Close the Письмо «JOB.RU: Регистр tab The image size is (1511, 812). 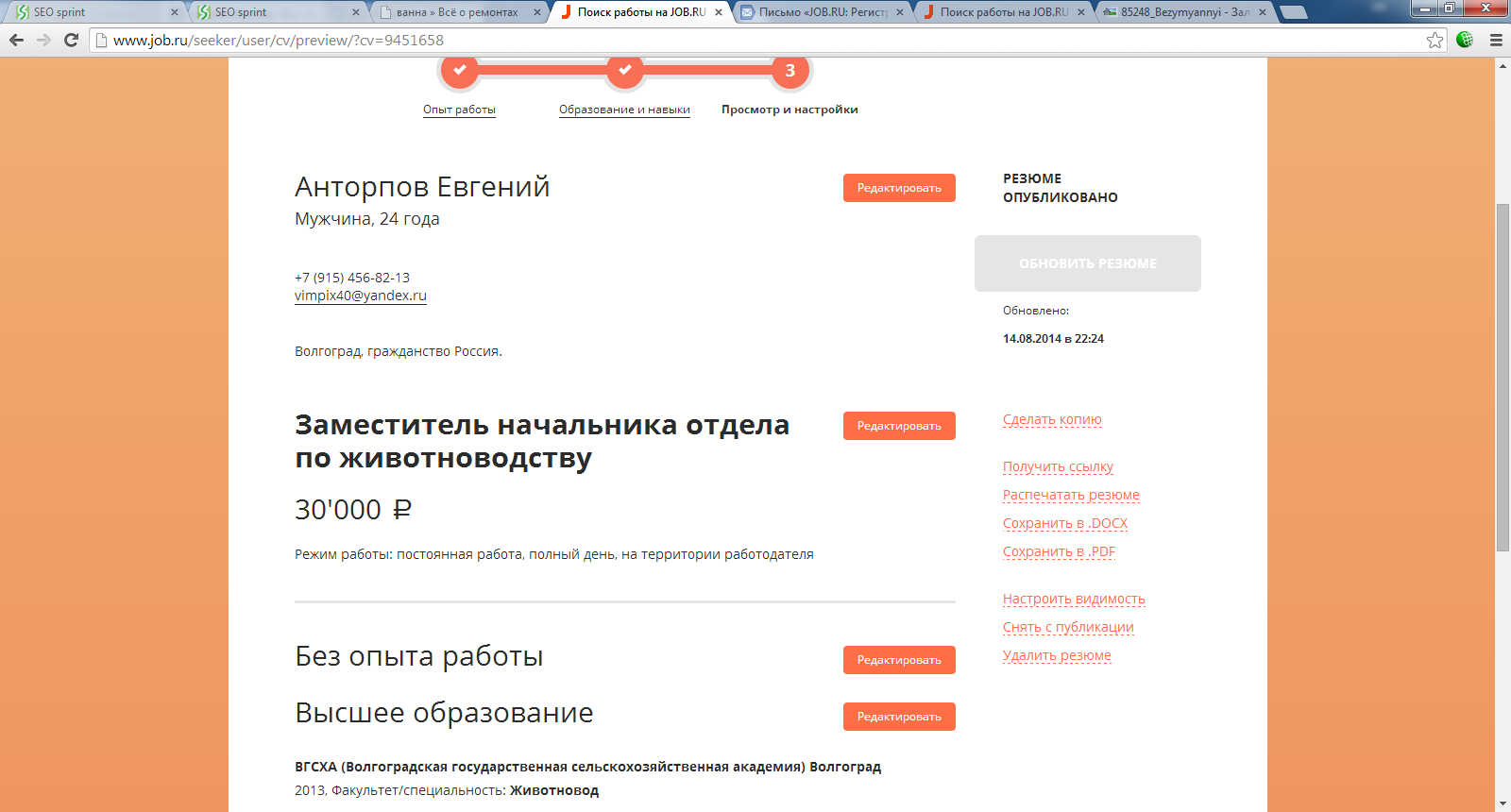point(900,12)
